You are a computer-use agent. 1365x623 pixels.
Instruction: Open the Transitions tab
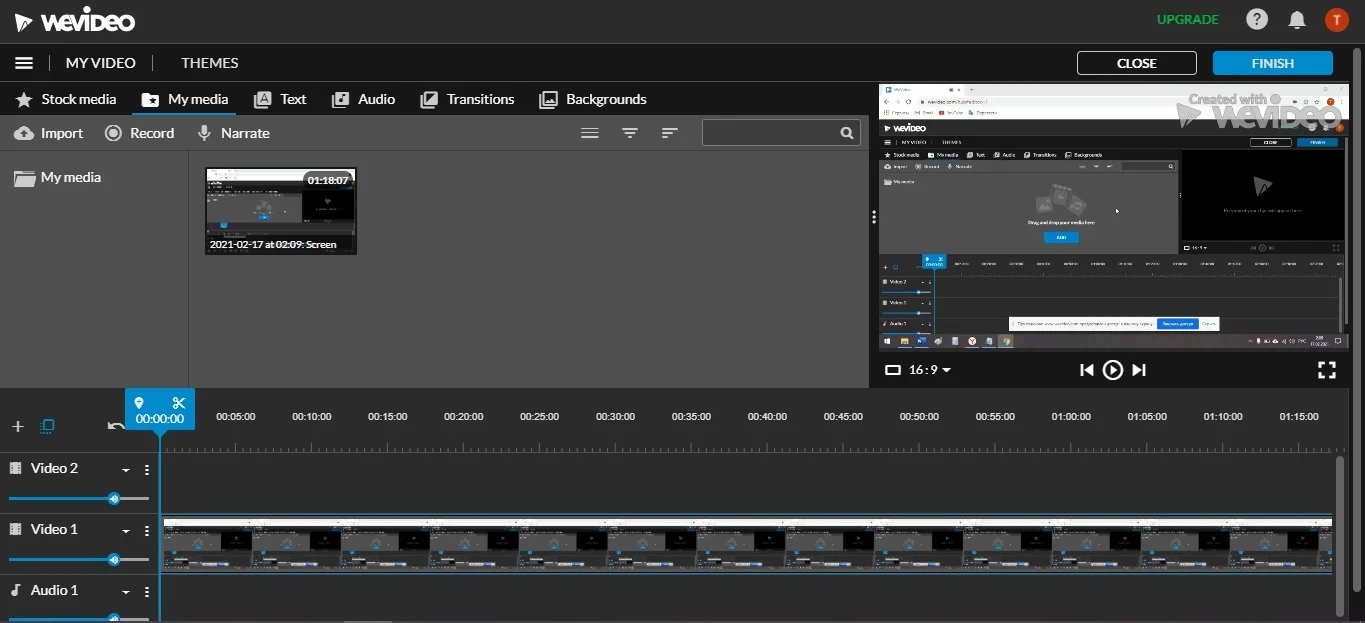tap(467, 99)
